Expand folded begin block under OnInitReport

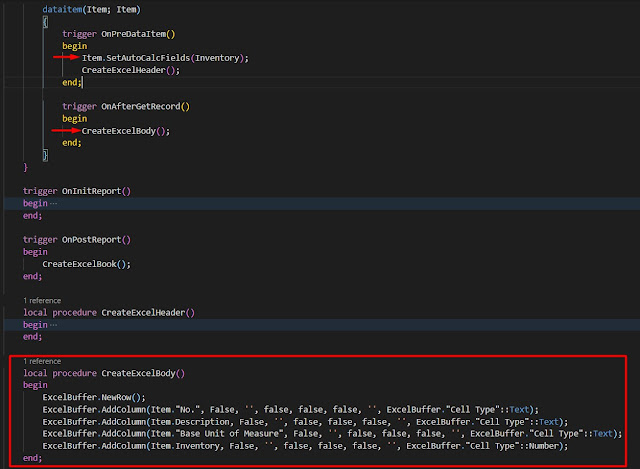53,203
